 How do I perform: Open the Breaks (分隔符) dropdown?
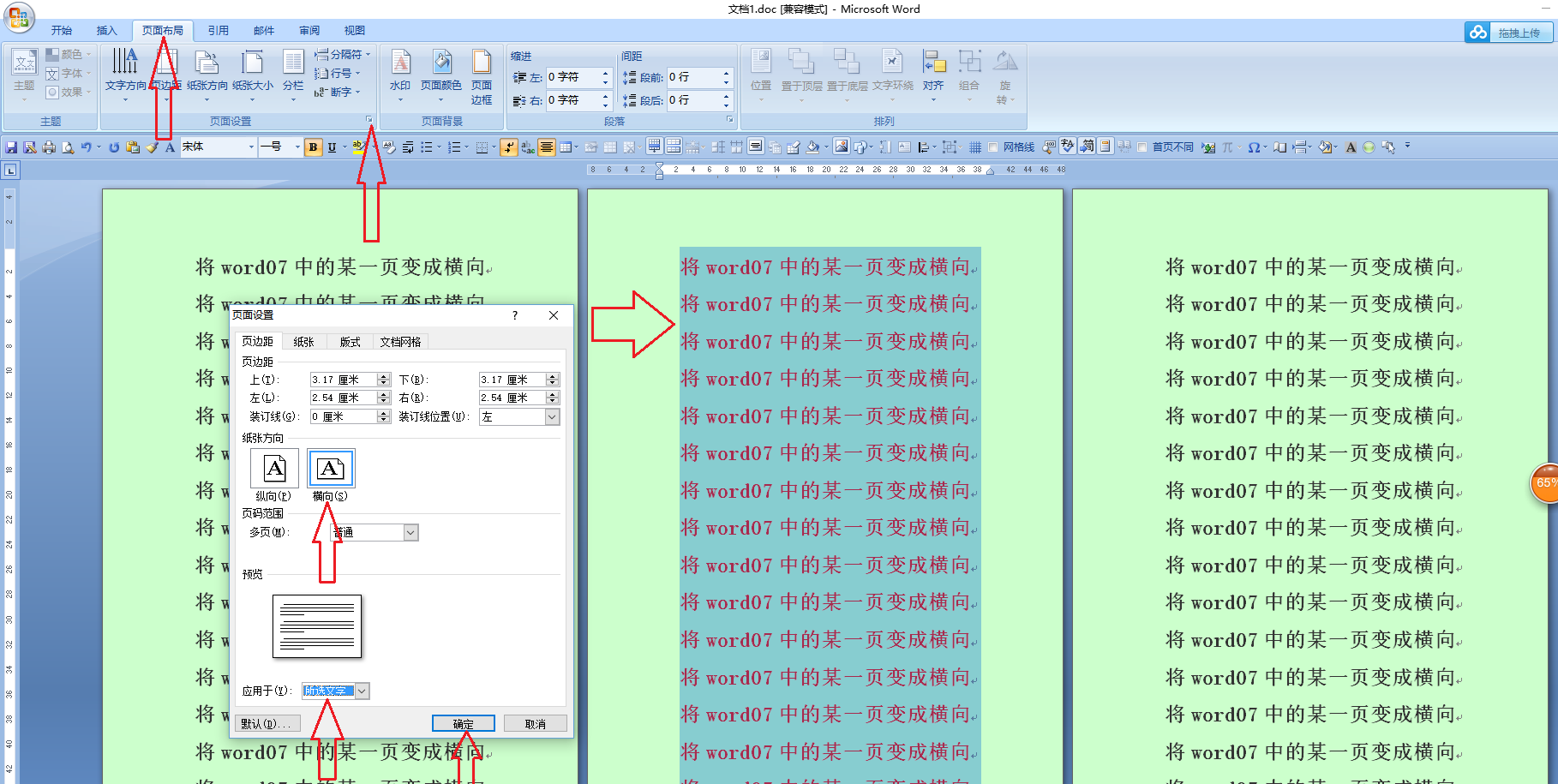coord(342,54)
